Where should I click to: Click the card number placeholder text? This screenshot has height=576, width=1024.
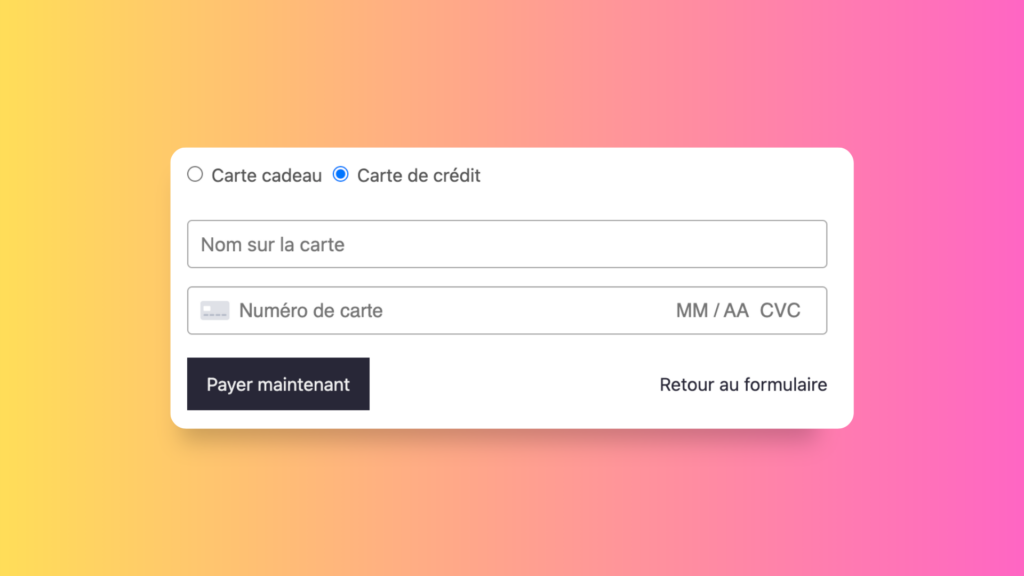[310, 310]
